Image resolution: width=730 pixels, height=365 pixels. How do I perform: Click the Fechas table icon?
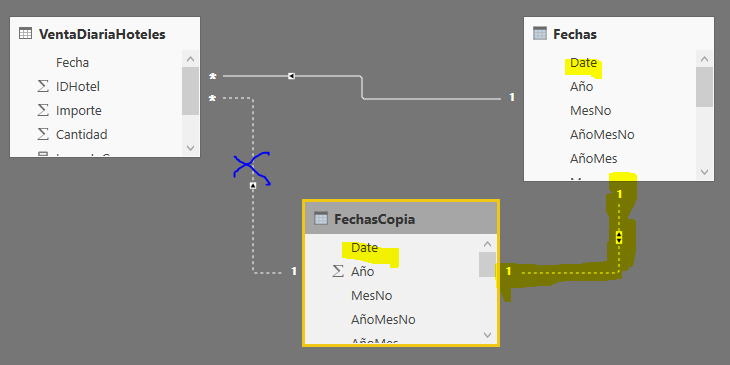click(540, 34)
